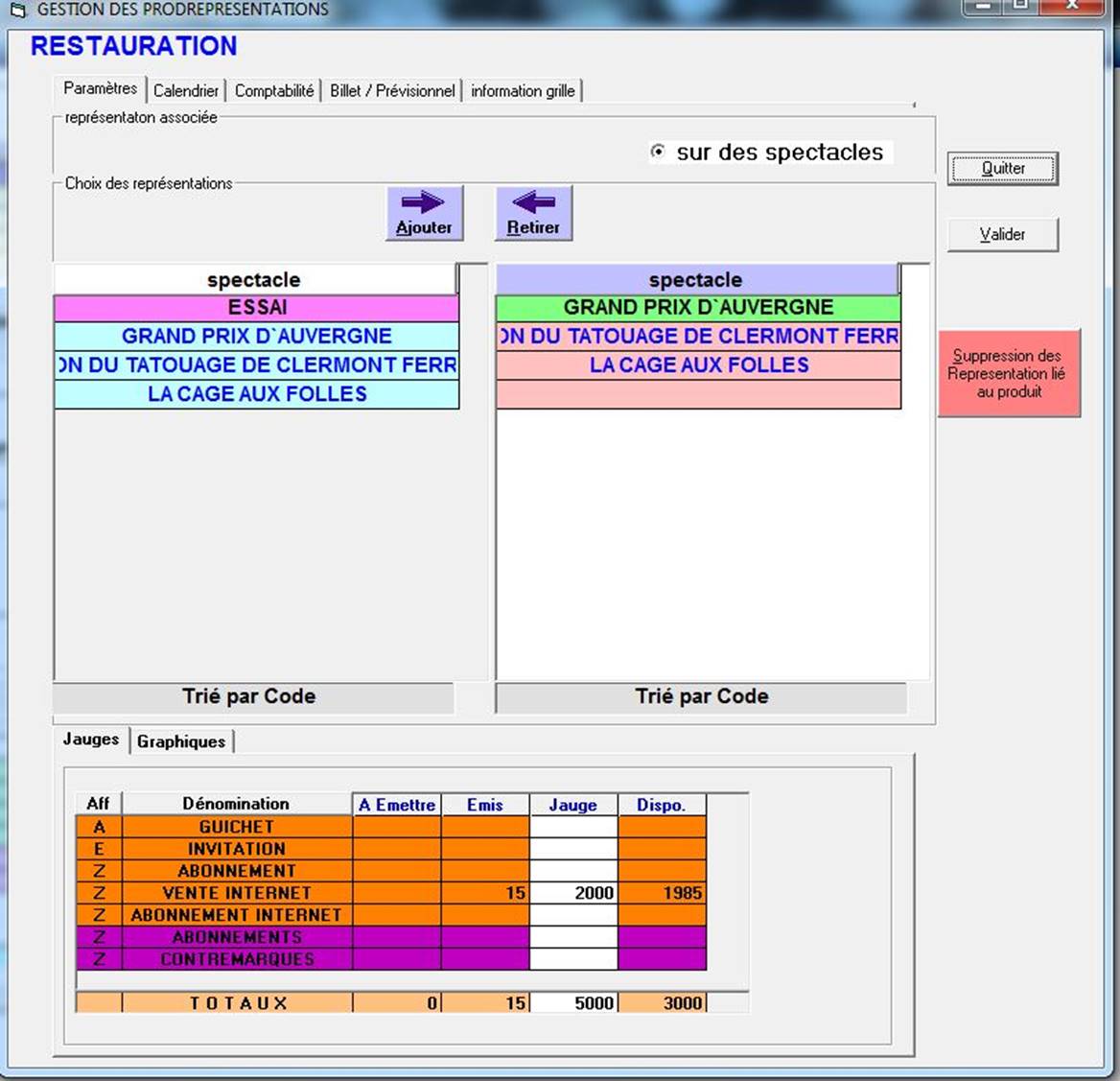Click the 'A Emettre' column header
The width and height of the screenshot is (1120, 1081).
click(x=396, y=805)
